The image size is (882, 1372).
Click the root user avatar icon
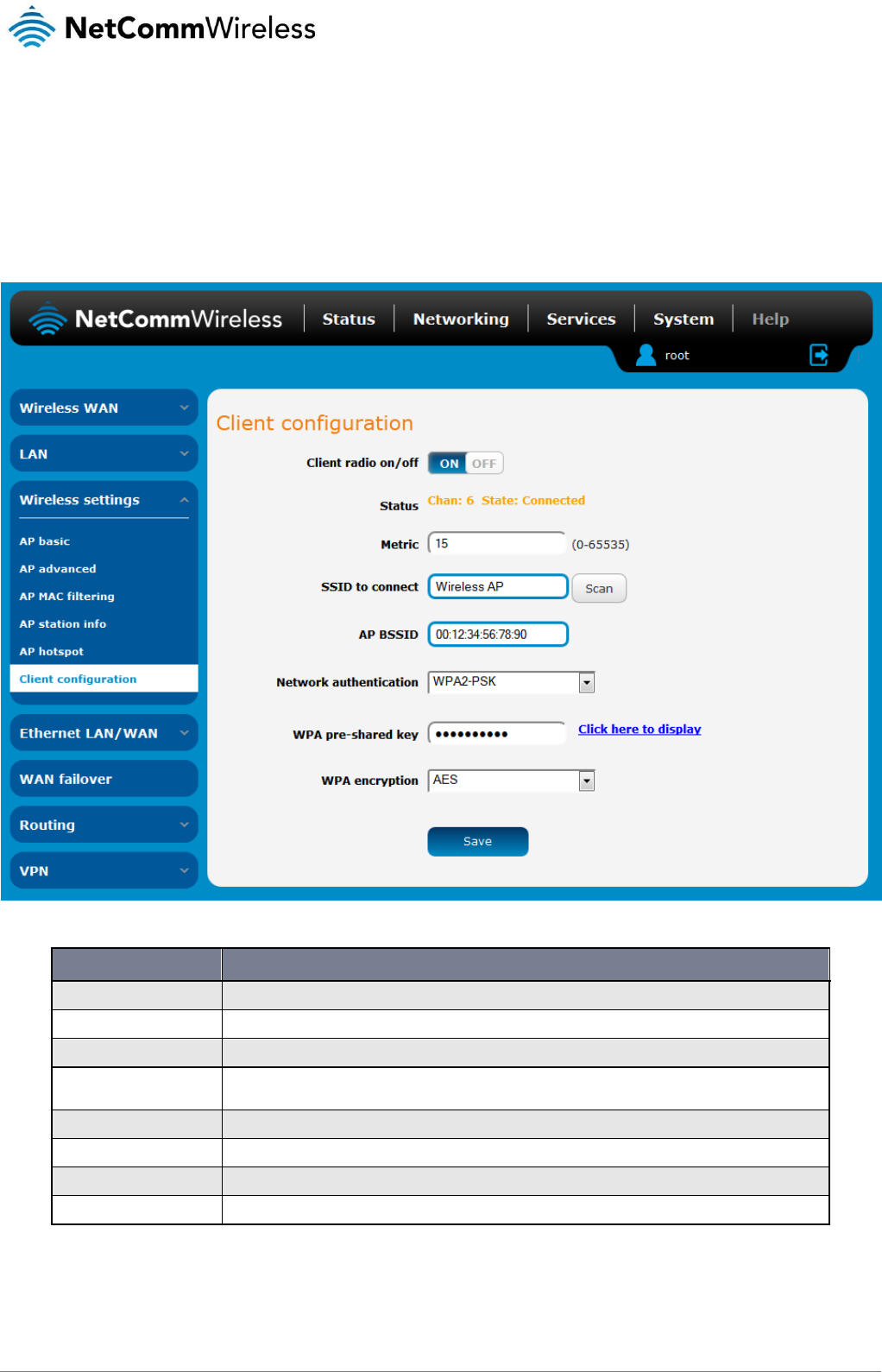point(646,355)
